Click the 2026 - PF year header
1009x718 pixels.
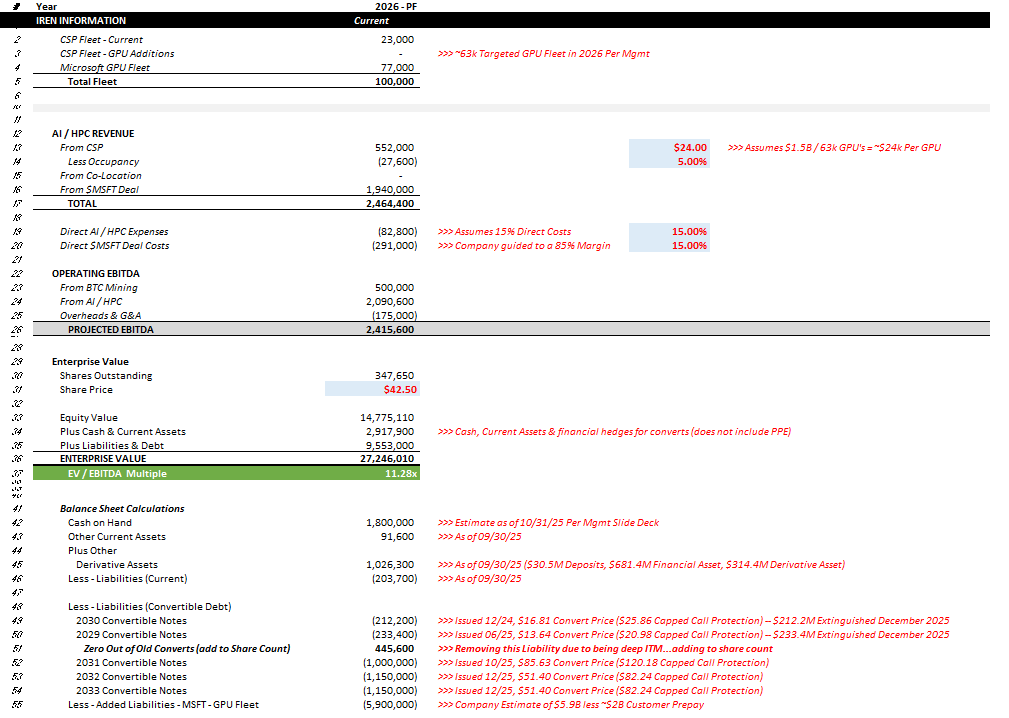point(396,6)
